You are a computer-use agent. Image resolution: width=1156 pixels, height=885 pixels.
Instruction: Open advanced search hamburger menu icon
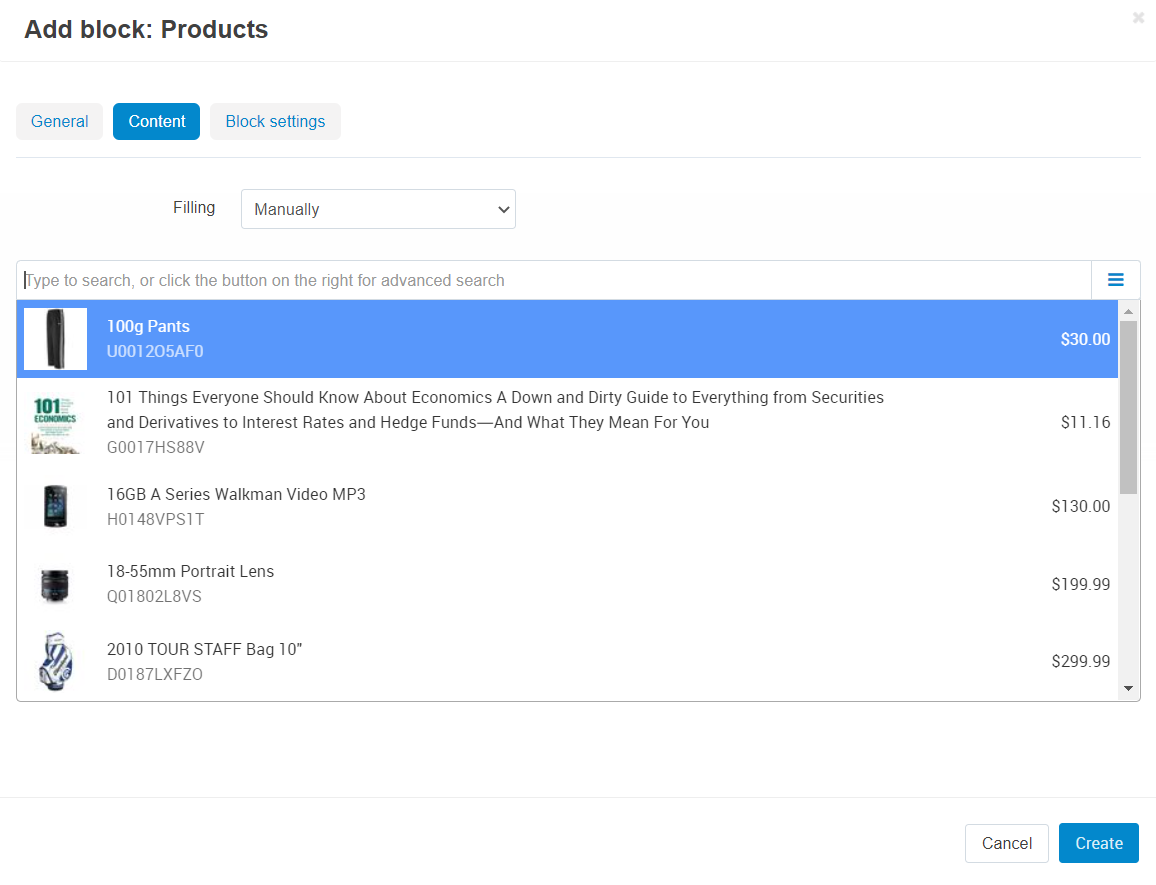point(1115,280)
